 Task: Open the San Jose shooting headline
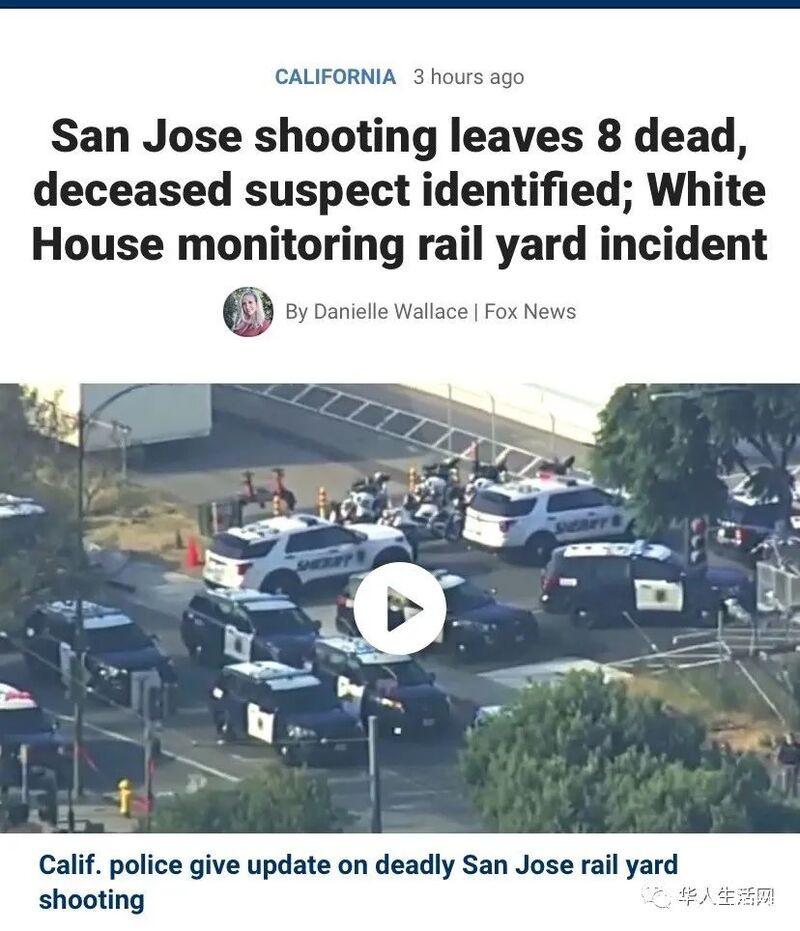click(x=400, y=190)
